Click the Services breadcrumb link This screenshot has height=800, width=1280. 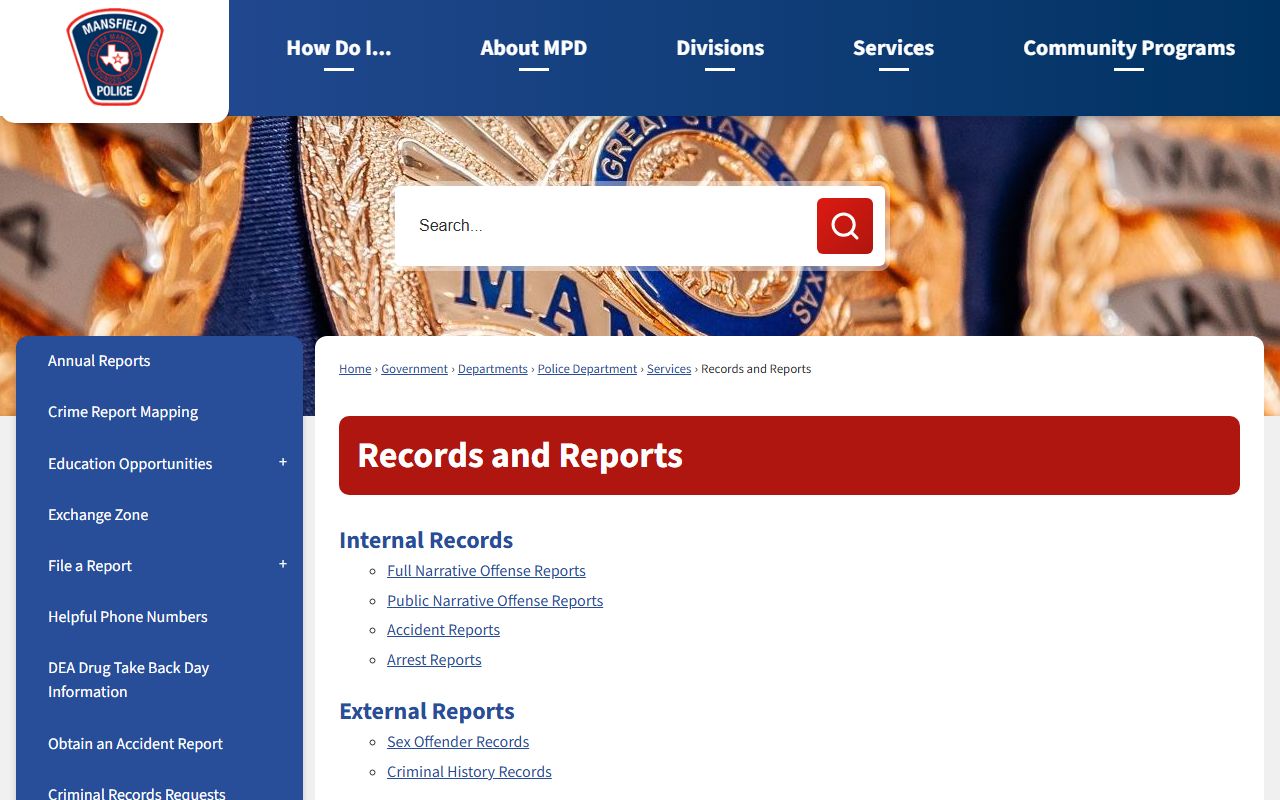pos(669,369)
